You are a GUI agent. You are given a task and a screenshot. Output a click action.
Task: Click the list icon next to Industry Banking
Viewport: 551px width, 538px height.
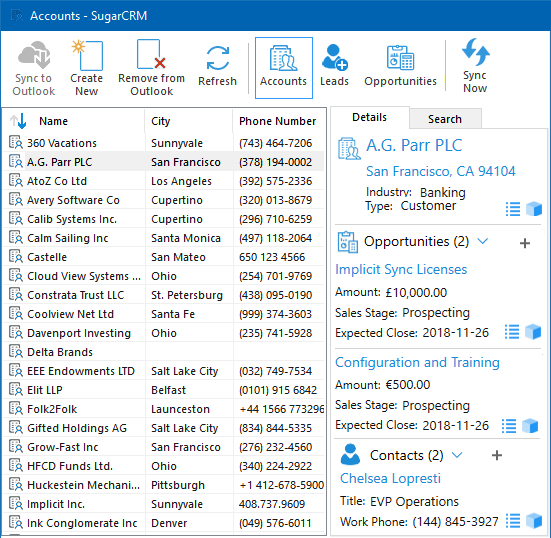[x=513, y=209]
